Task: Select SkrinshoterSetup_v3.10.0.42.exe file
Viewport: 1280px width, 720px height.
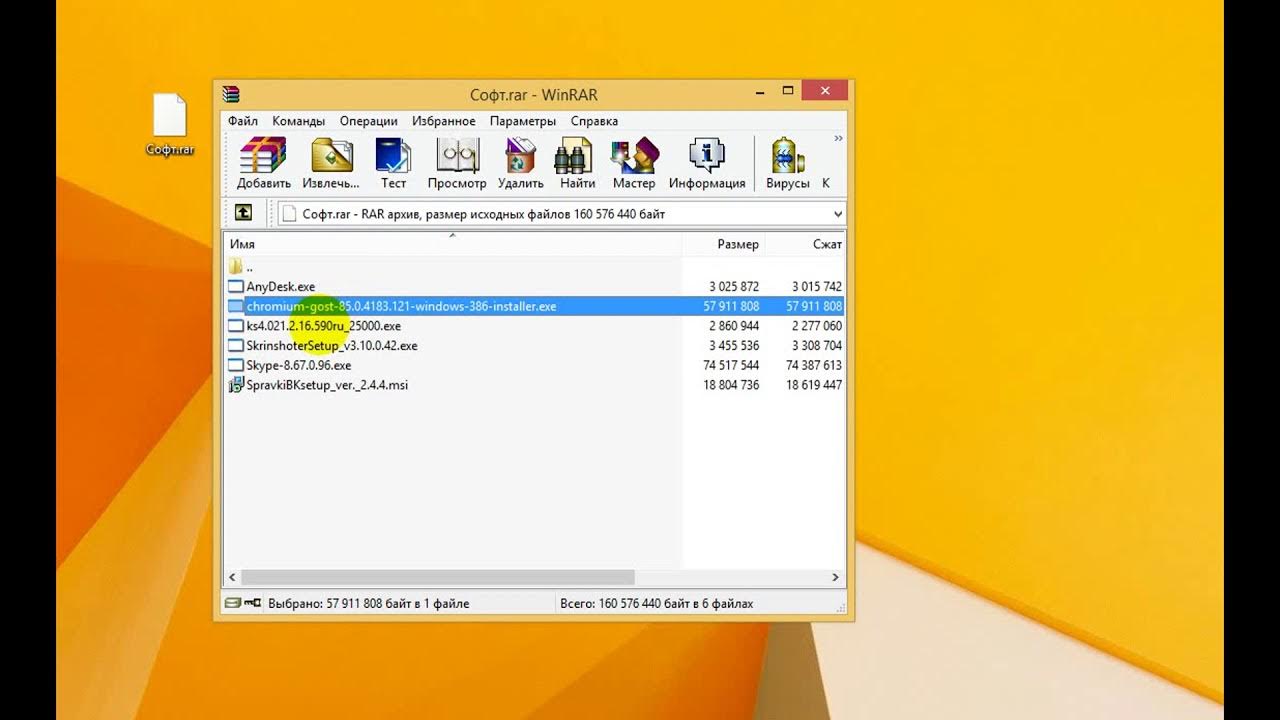Action: (x=332, y=346)
